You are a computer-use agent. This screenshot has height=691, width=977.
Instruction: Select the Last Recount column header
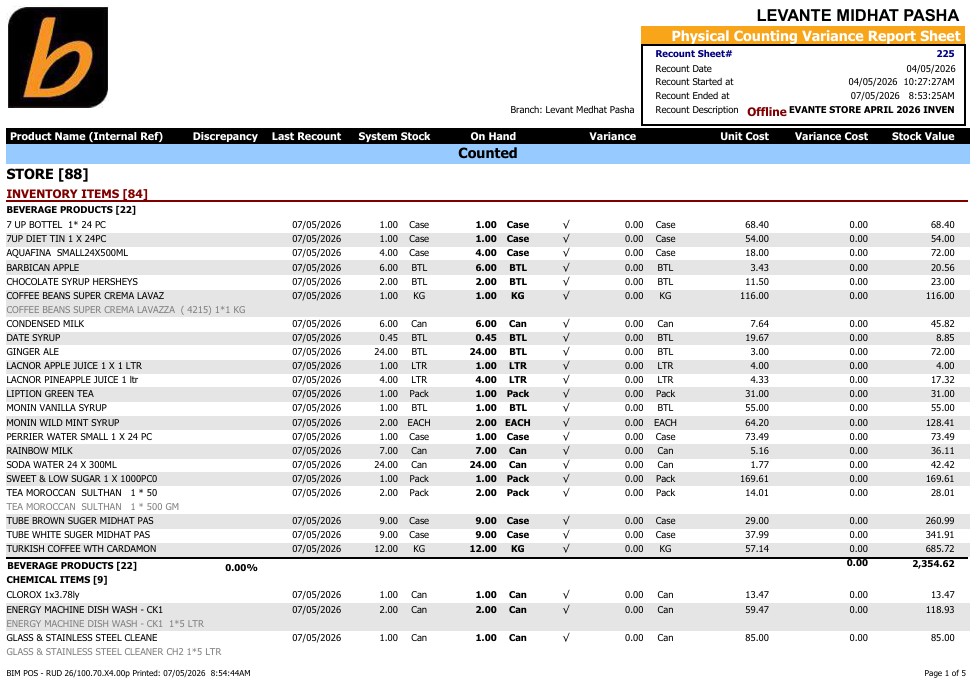point(307,136)
